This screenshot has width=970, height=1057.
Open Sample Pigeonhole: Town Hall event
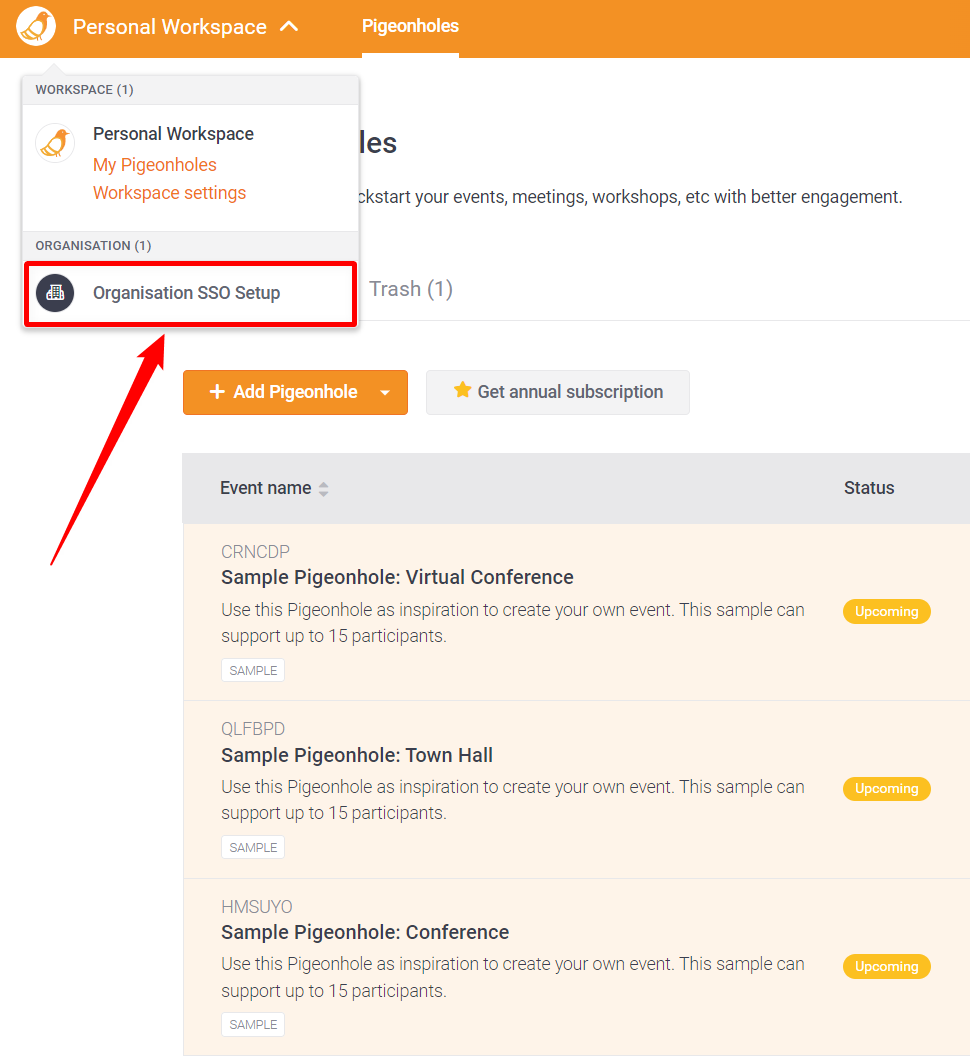pos(357,755)
